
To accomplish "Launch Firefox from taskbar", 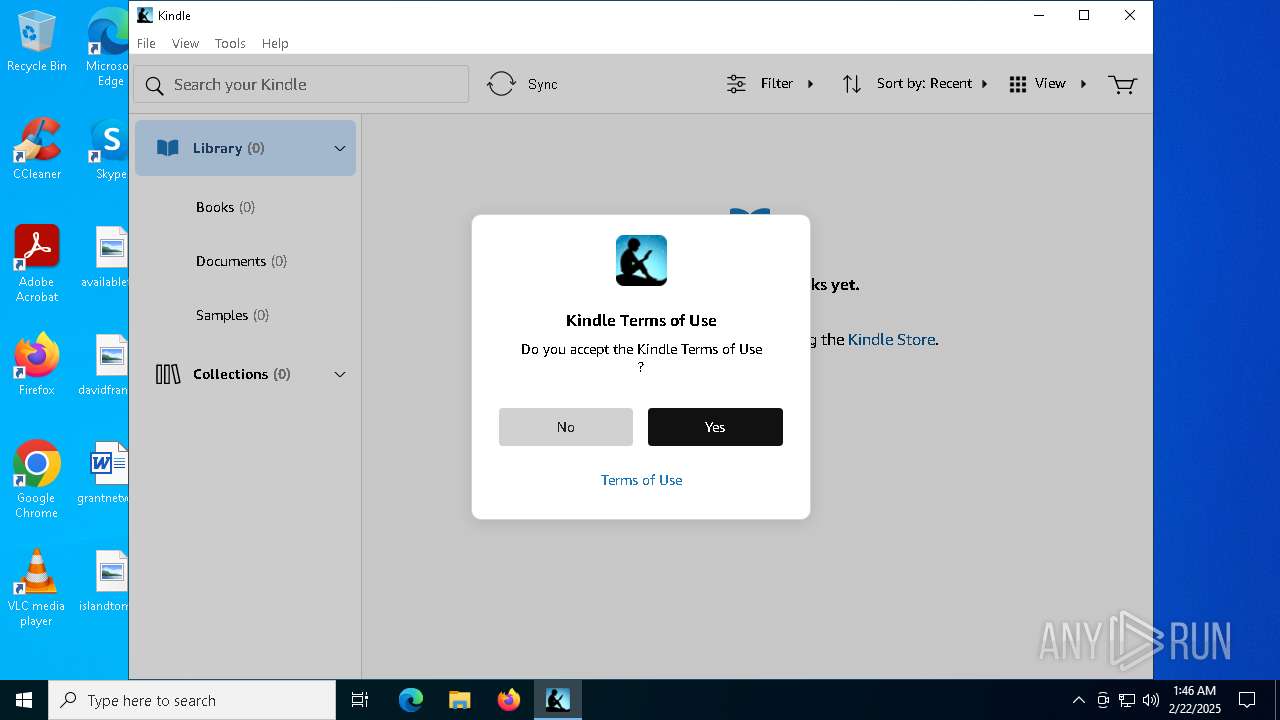I will [x=508, y=700].
